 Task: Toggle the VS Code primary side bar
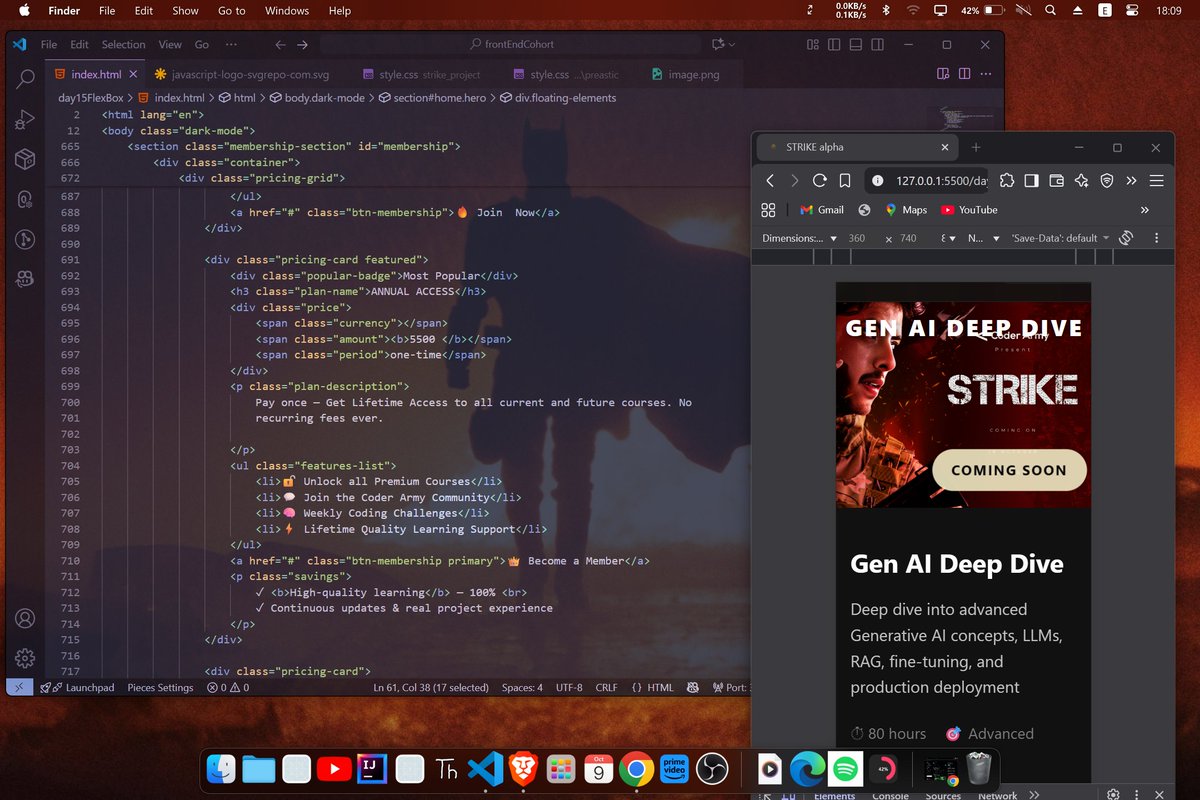(834, 45)
